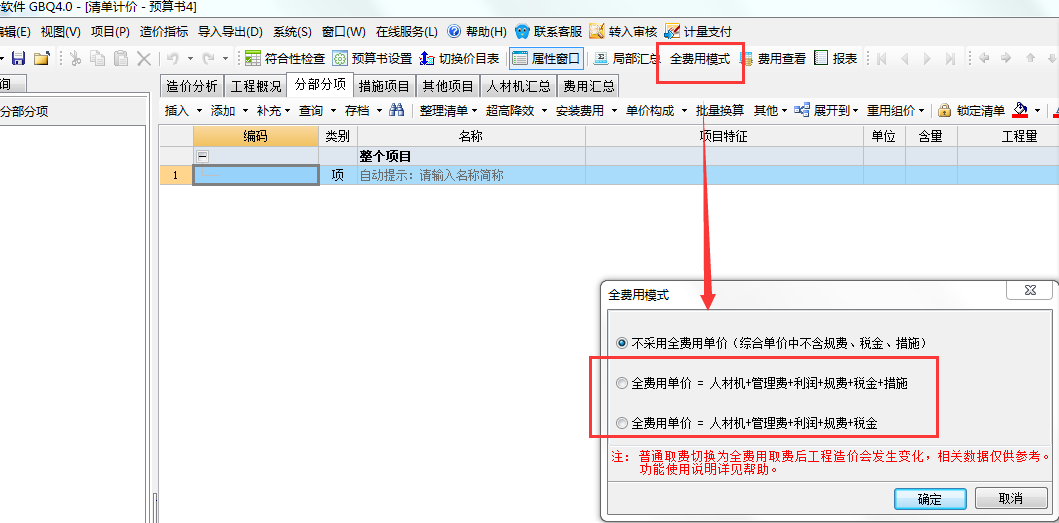Switch to the 费用汇总 tab
The width and height of the screenshot is (1059, 523).
[x=589, y=86]
